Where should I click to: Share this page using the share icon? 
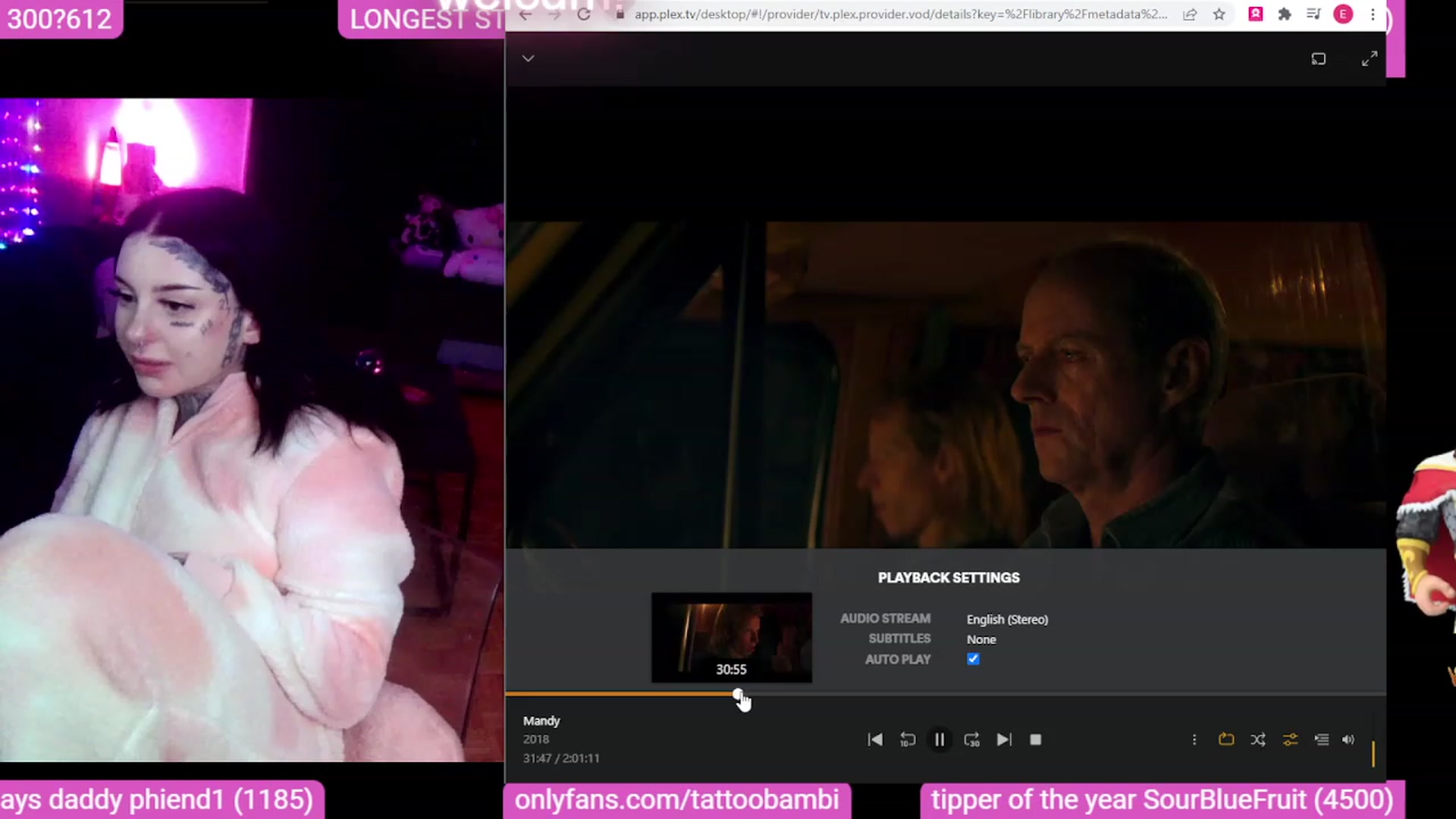pyautogui.click(x=1190, y=14)
